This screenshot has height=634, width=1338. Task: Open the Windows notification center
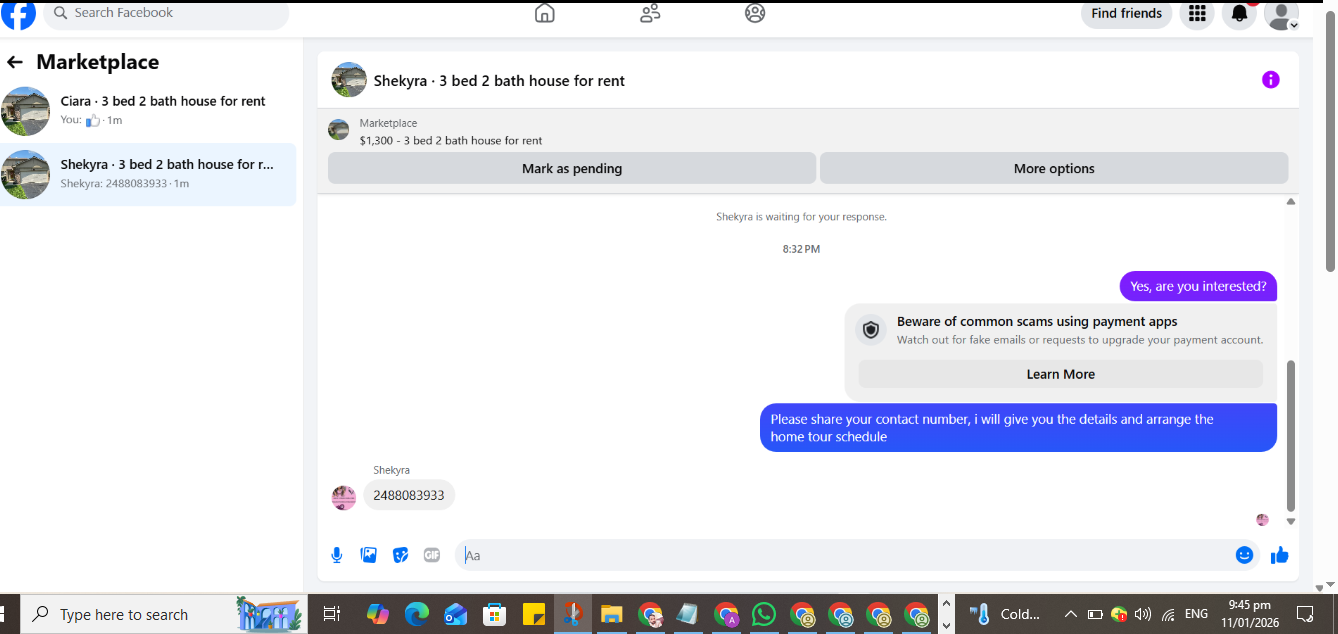pos(1305,614)
